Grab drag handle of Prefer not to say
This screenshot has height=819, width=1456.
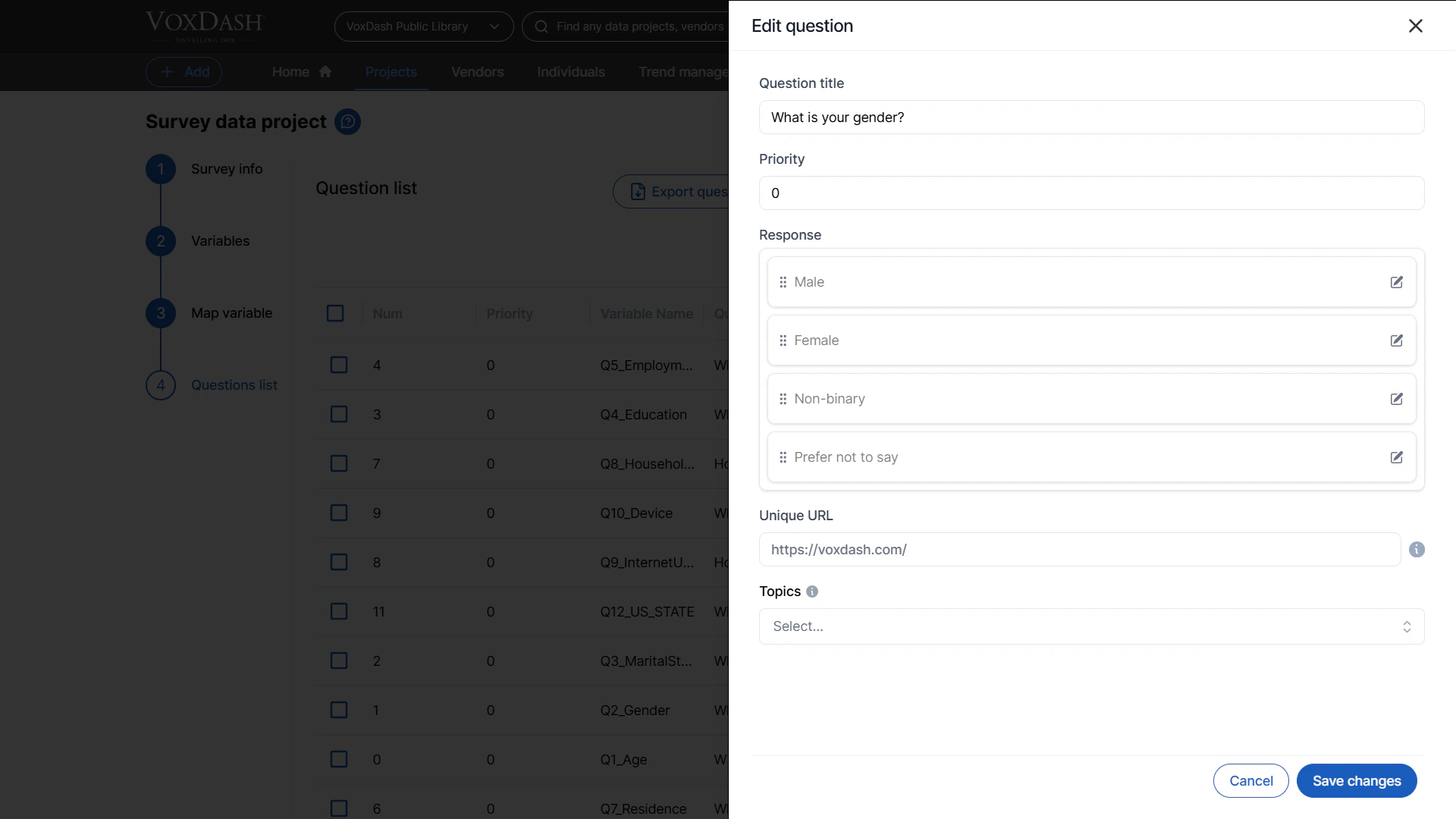coord(783,457)
